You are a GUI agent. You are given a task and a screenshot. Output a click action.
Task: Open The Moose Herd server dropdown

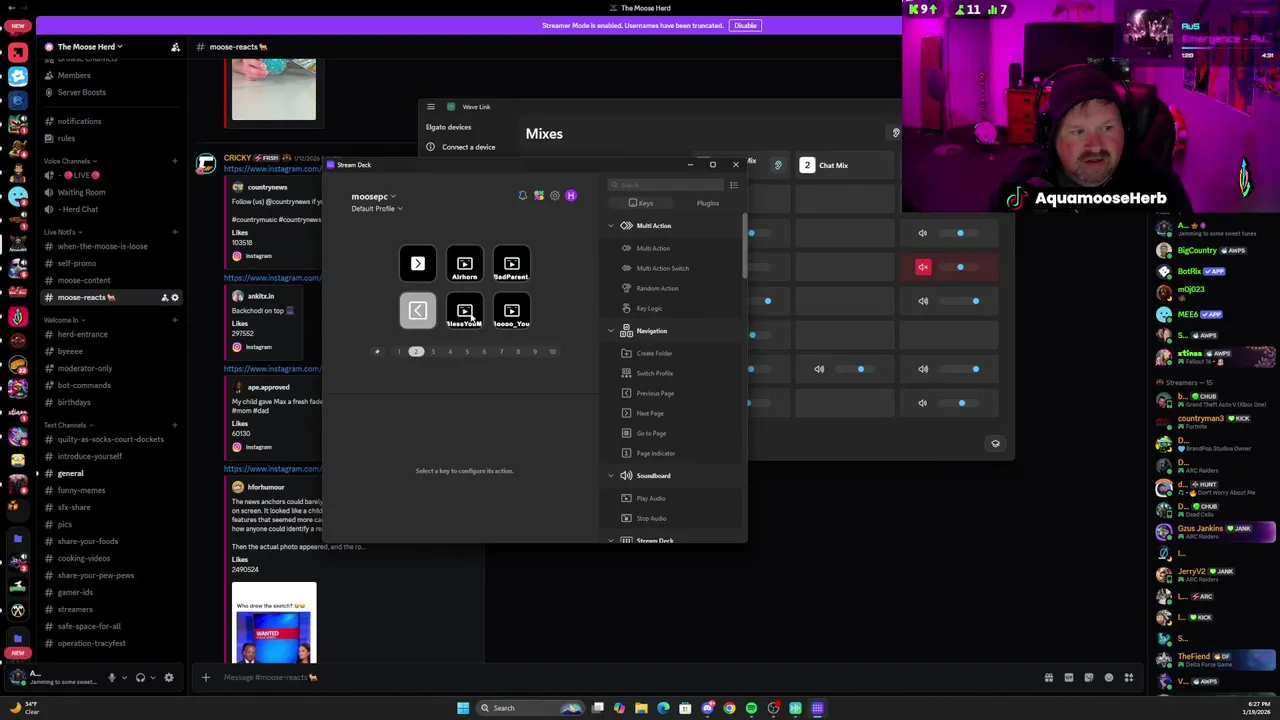(90, 47)
